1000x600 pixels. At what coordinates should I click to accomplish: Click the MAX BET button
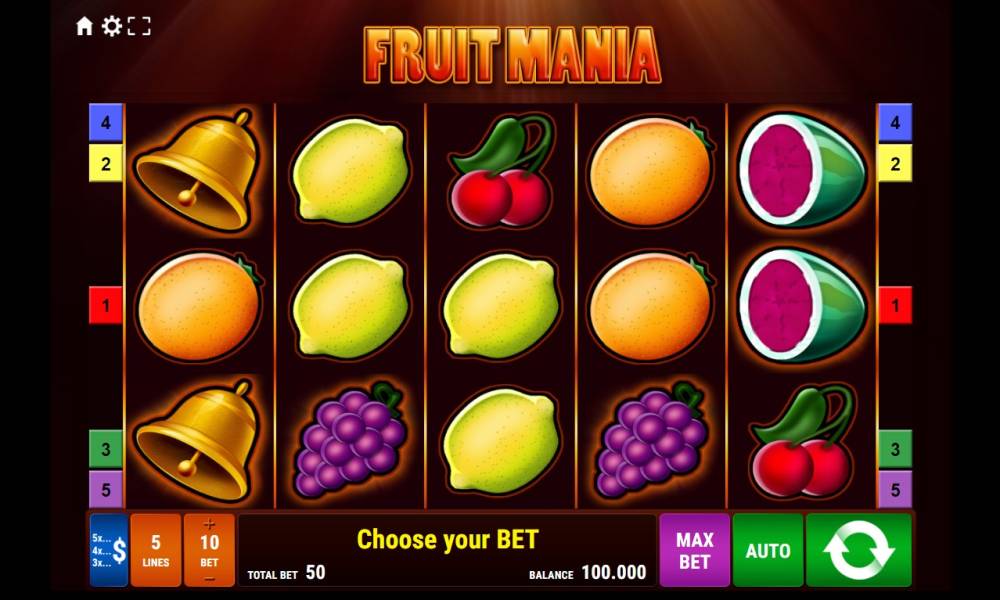(695, 550)
